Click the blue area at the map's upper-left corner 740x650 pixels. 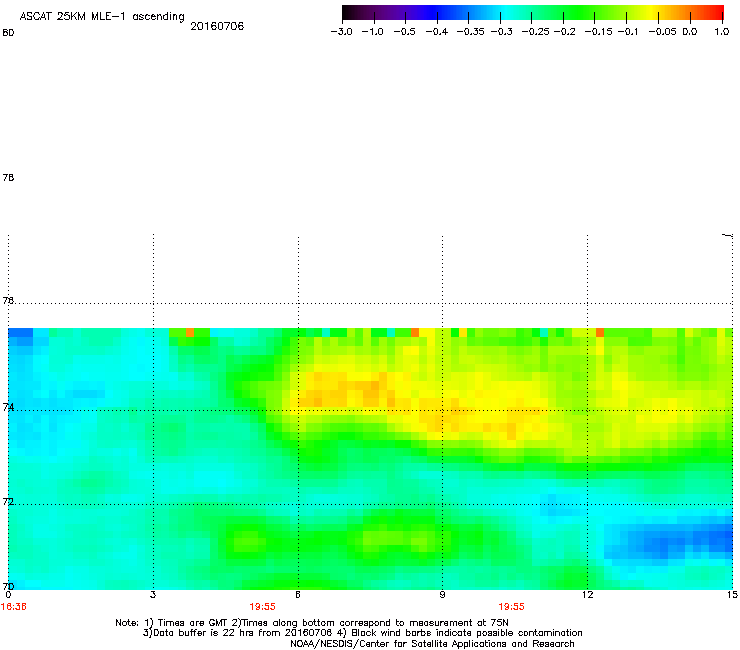click(20, 335)
